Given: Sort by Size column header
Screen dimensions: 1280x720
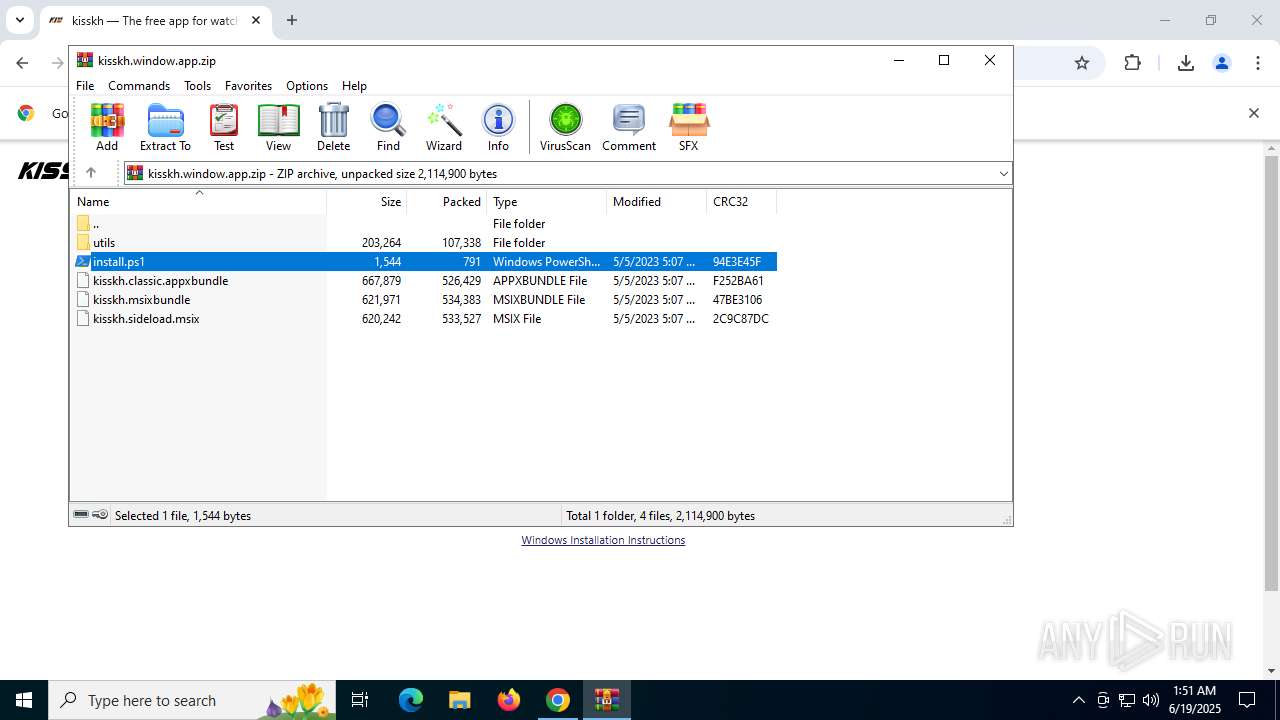Looking at the screenshot, I should click(367, 202).
